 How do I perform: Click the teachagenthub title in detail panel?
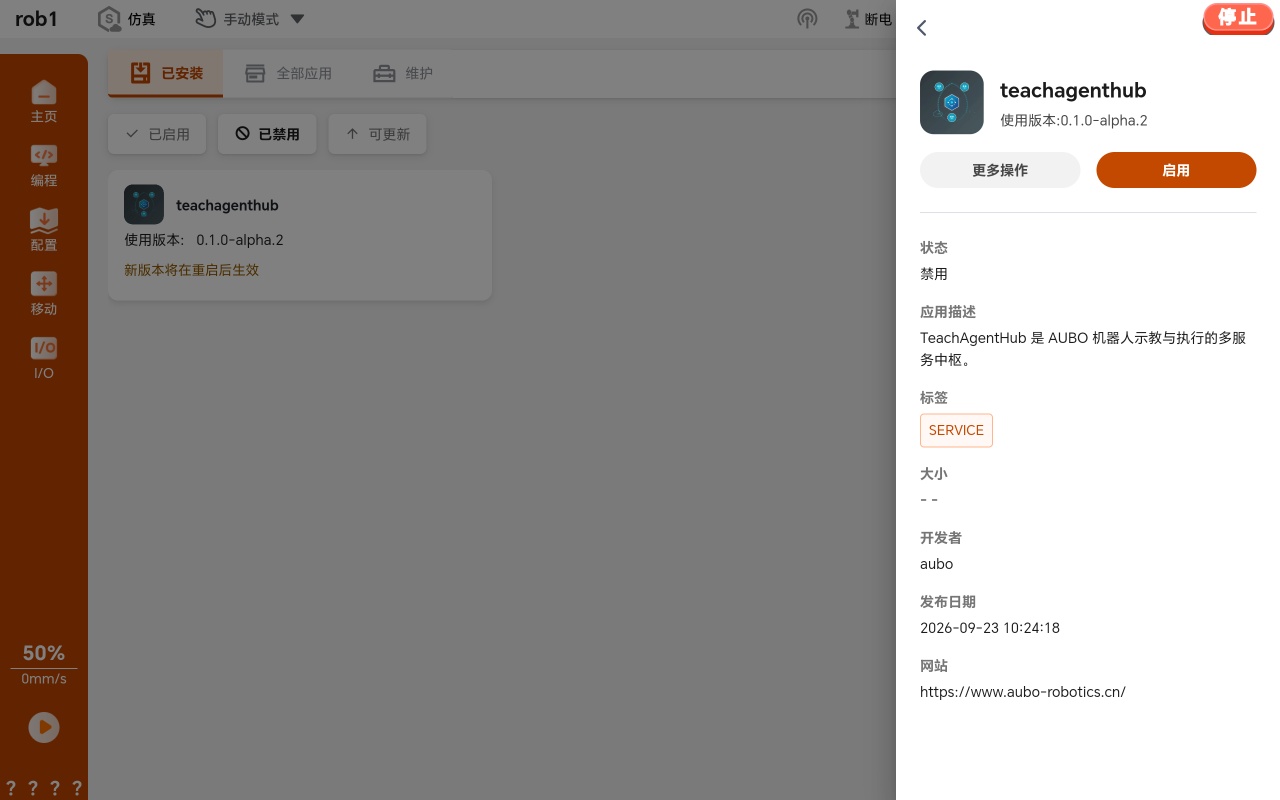(x=1073, y=90)
